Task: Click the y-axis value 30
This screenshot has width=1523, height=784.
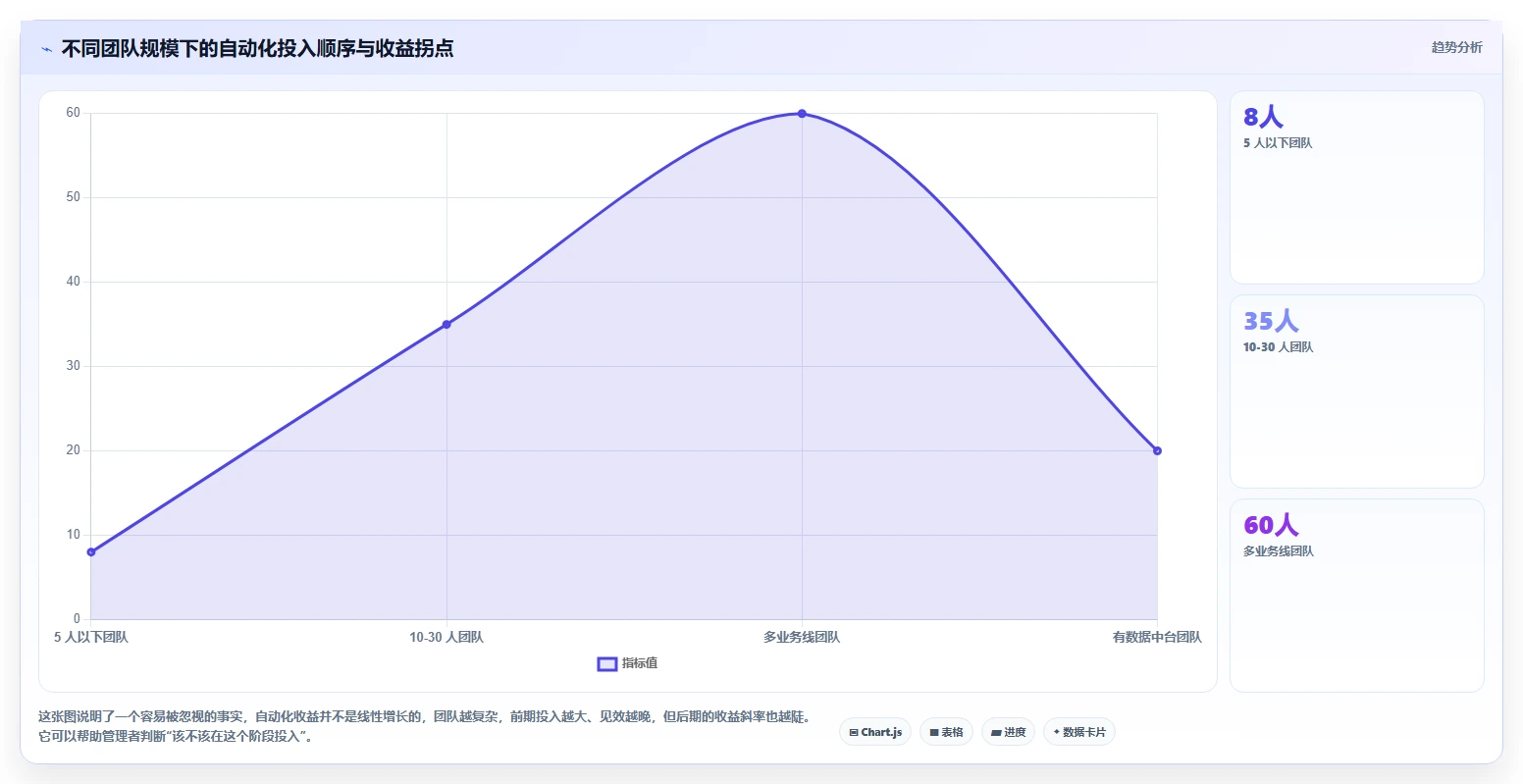Action: [74, 366]
